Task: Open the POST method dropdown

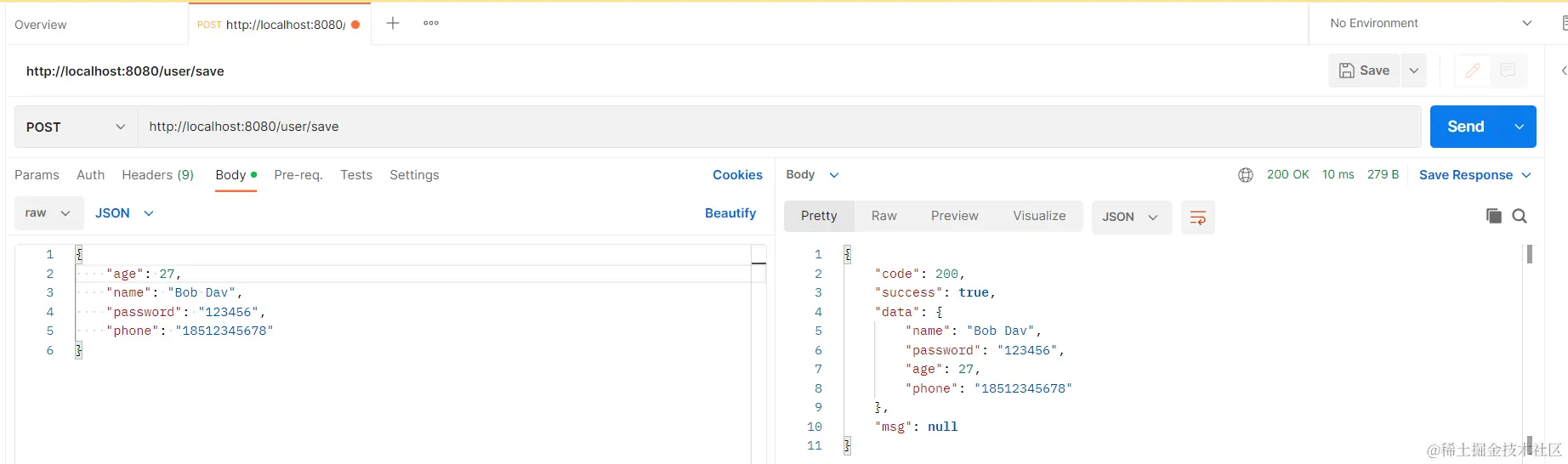Action: tap(76, 127)
